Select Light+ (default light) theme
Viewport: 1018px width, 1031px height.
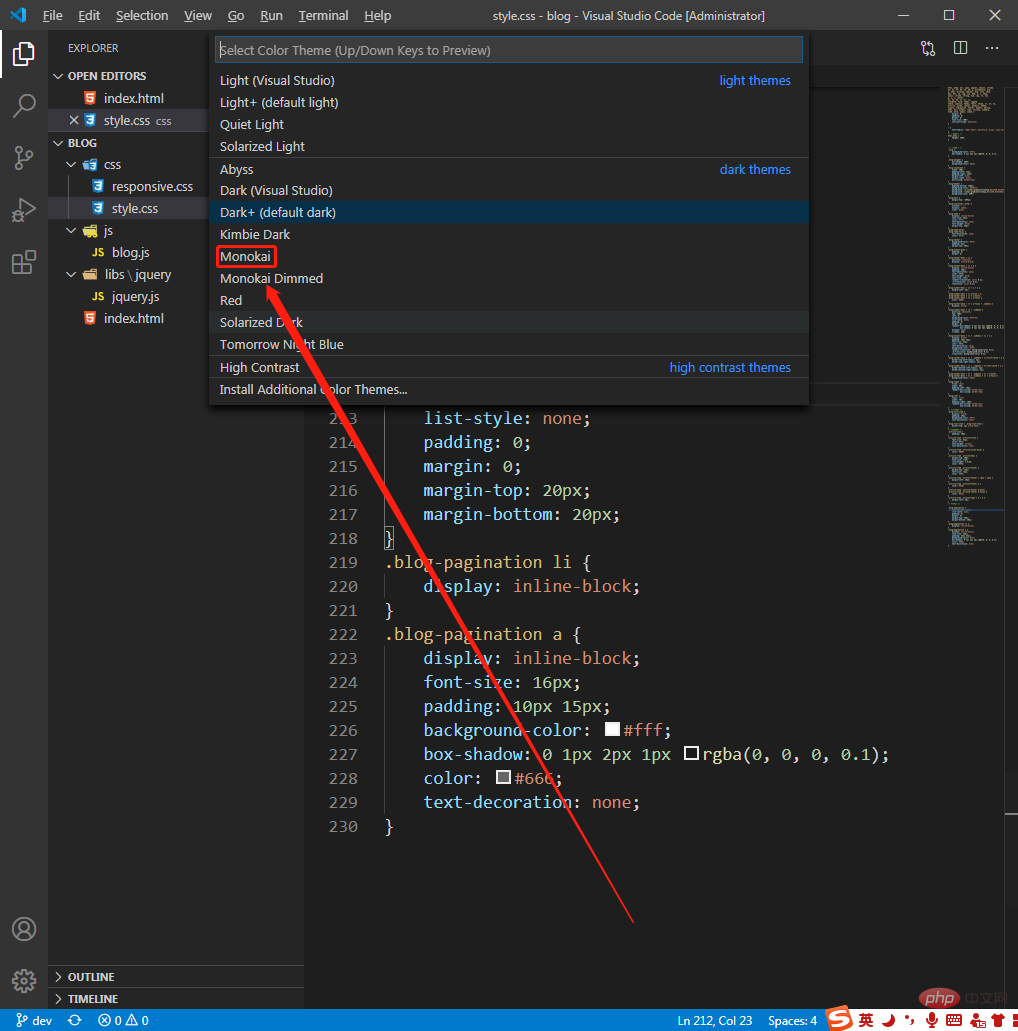tap(509, 103)
